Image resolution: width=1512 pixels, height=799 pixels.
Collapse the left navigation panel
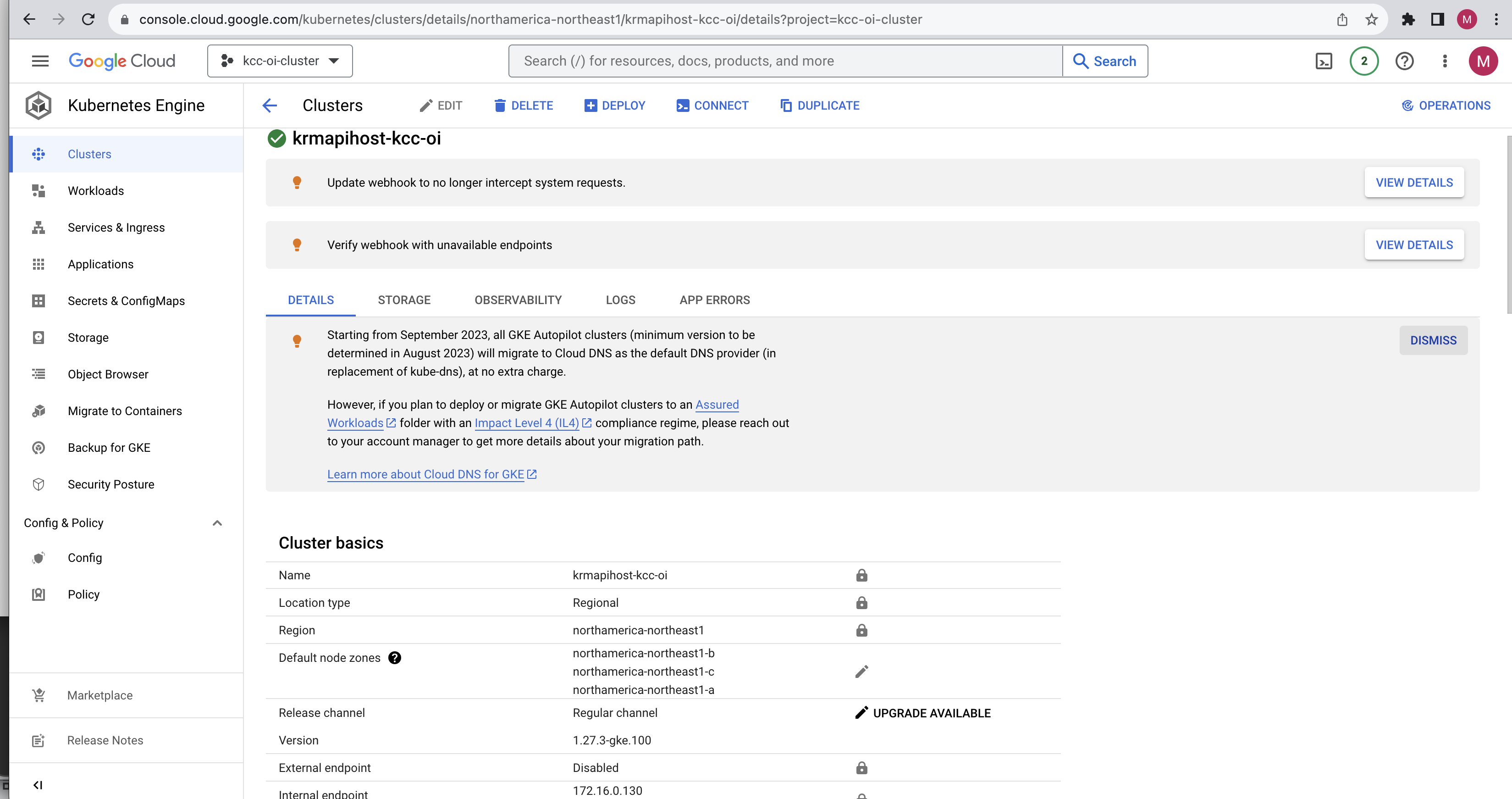pyautogui.click(x=38, y=784)
